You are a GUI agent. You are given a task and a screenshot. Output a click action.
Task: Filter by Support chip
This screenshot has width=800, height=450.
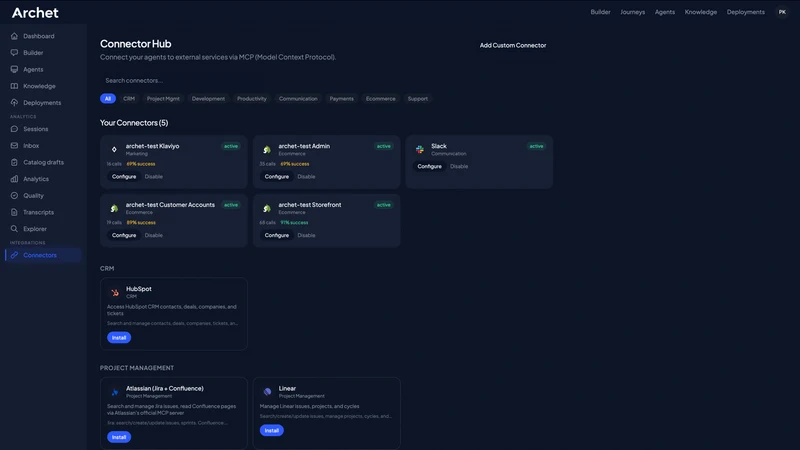pos(418,98)
